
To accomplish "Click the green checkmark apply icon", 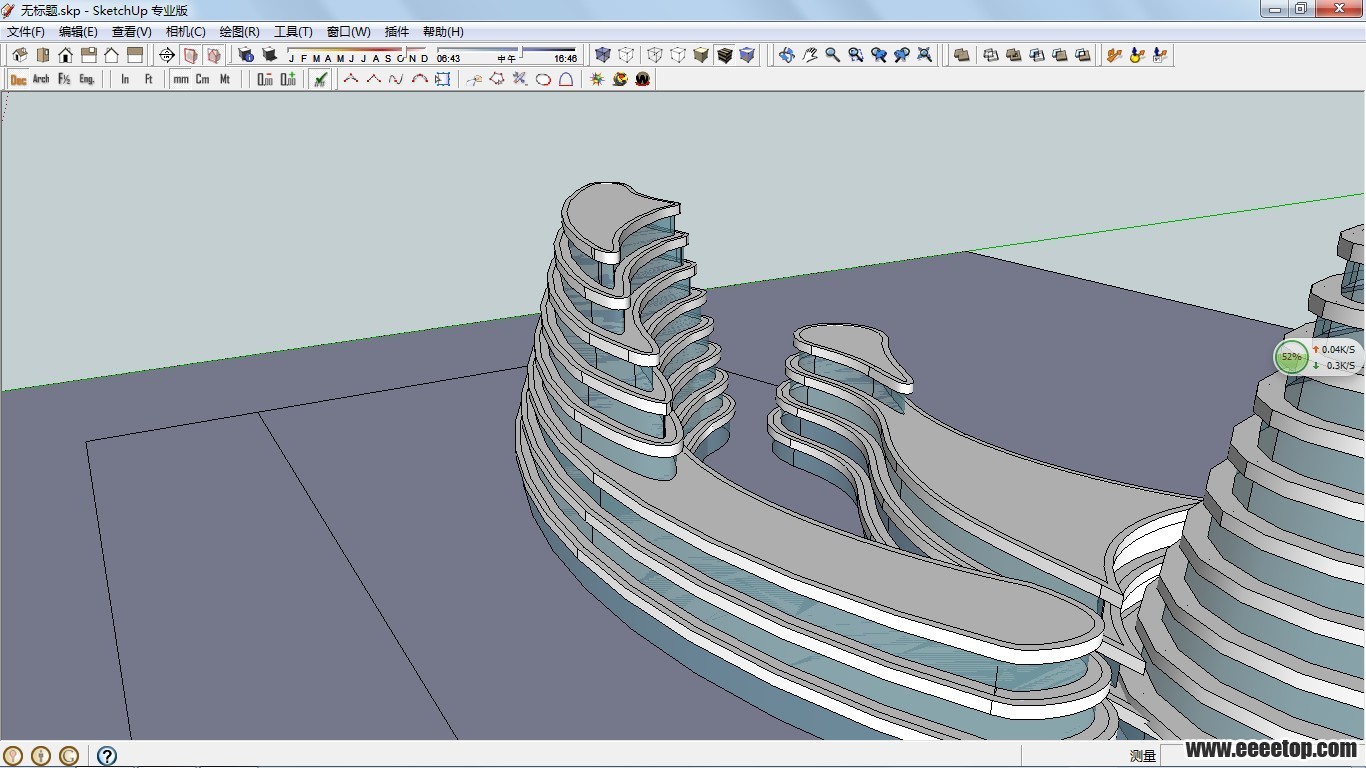I will coord(320,79).
